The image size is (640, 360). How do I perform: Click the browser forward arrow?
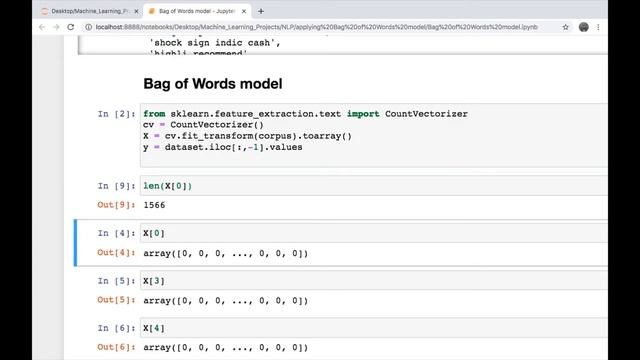56,27
